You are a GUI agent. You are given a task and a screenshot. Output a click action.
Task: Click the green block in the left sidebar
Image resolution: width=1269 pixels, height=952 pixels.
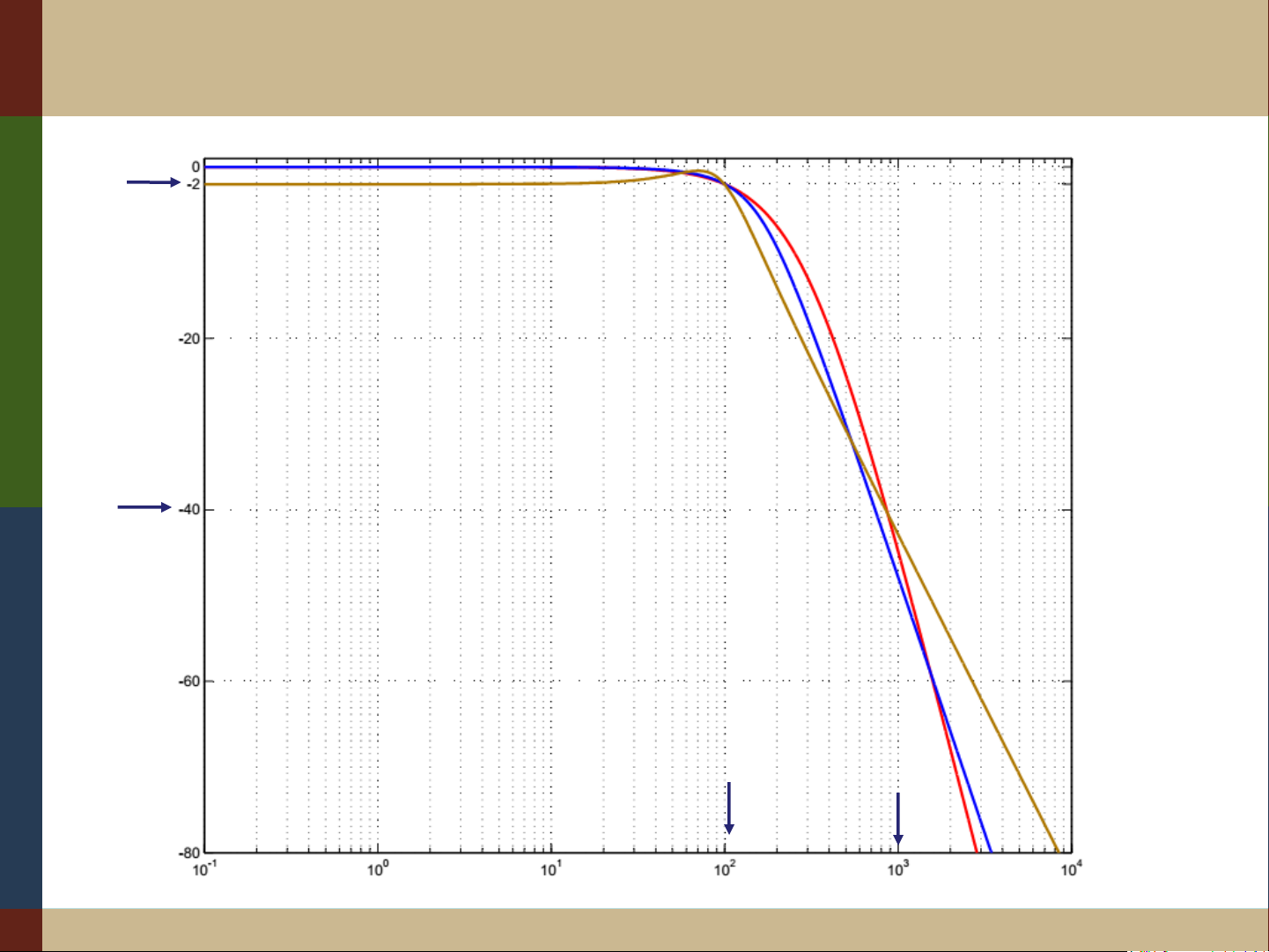pos(21,311)
